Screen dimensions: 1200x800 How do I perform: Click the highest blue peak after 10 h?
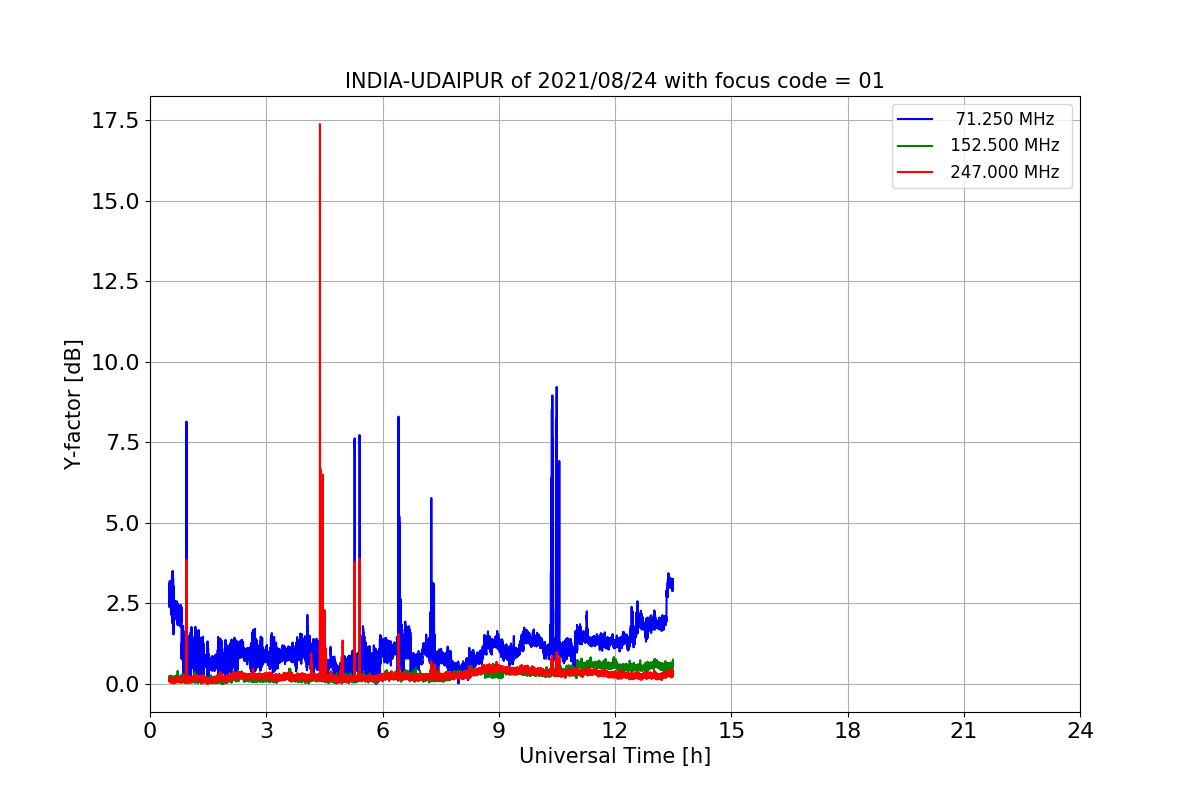pos(556,389)
